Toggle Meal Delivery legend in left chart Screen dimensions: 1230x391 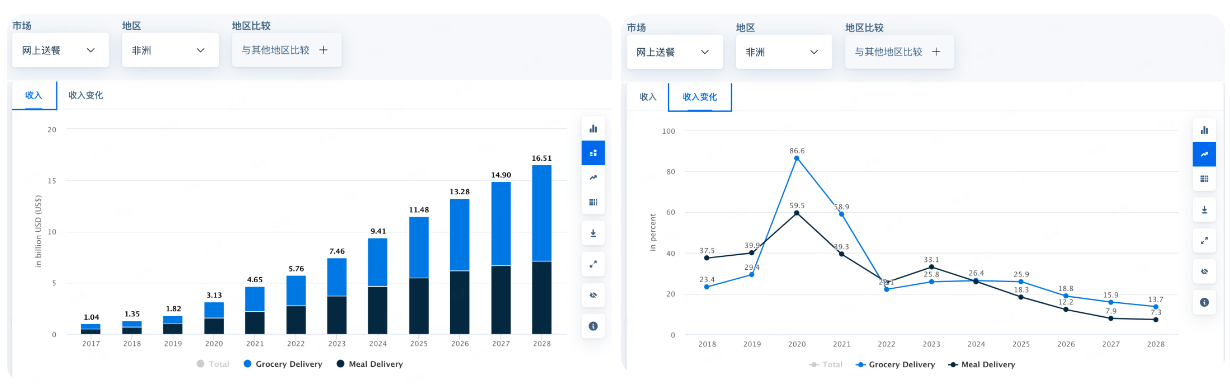pyautogui.click(x=369, y=364)
